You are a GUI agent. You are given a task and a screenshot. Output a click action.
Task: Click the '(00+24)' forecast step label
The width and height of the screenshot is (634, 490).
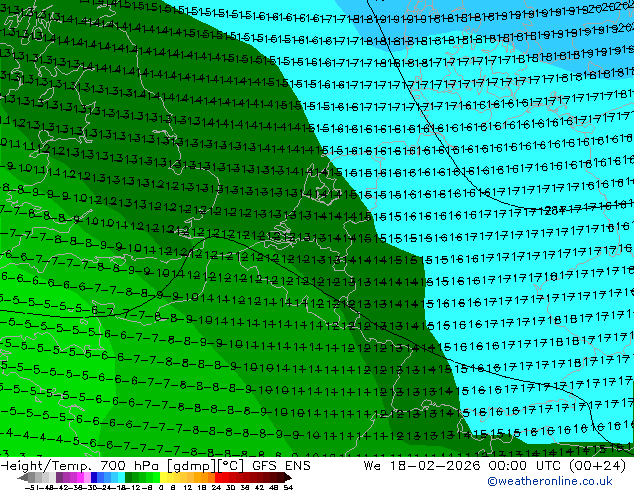tap(597, 466)
